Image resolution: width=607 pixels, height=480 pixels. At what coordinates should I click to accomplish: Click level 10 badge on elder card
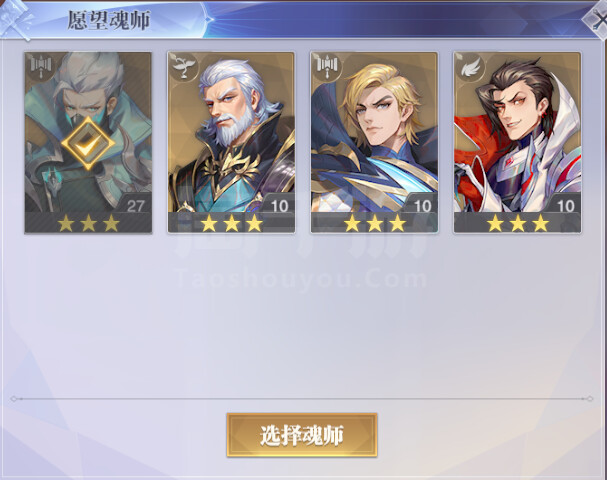click(x=279, y=206)
